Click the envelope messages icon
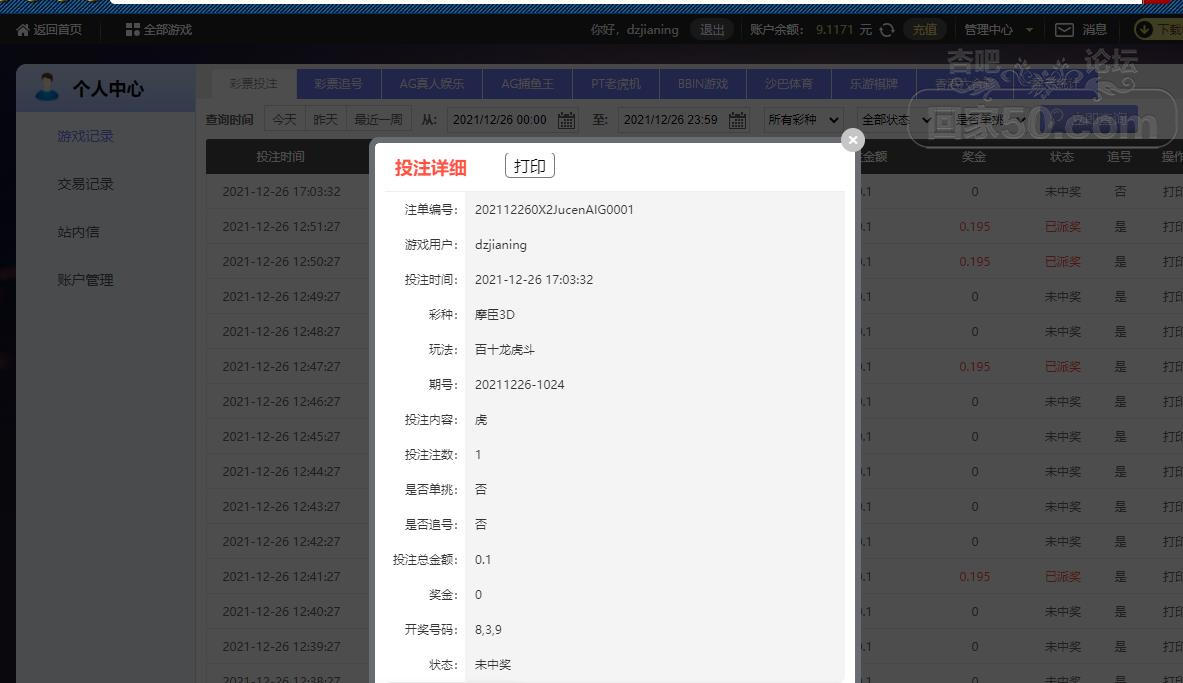The image size is (1183, 683). [x=1064, y=29]
